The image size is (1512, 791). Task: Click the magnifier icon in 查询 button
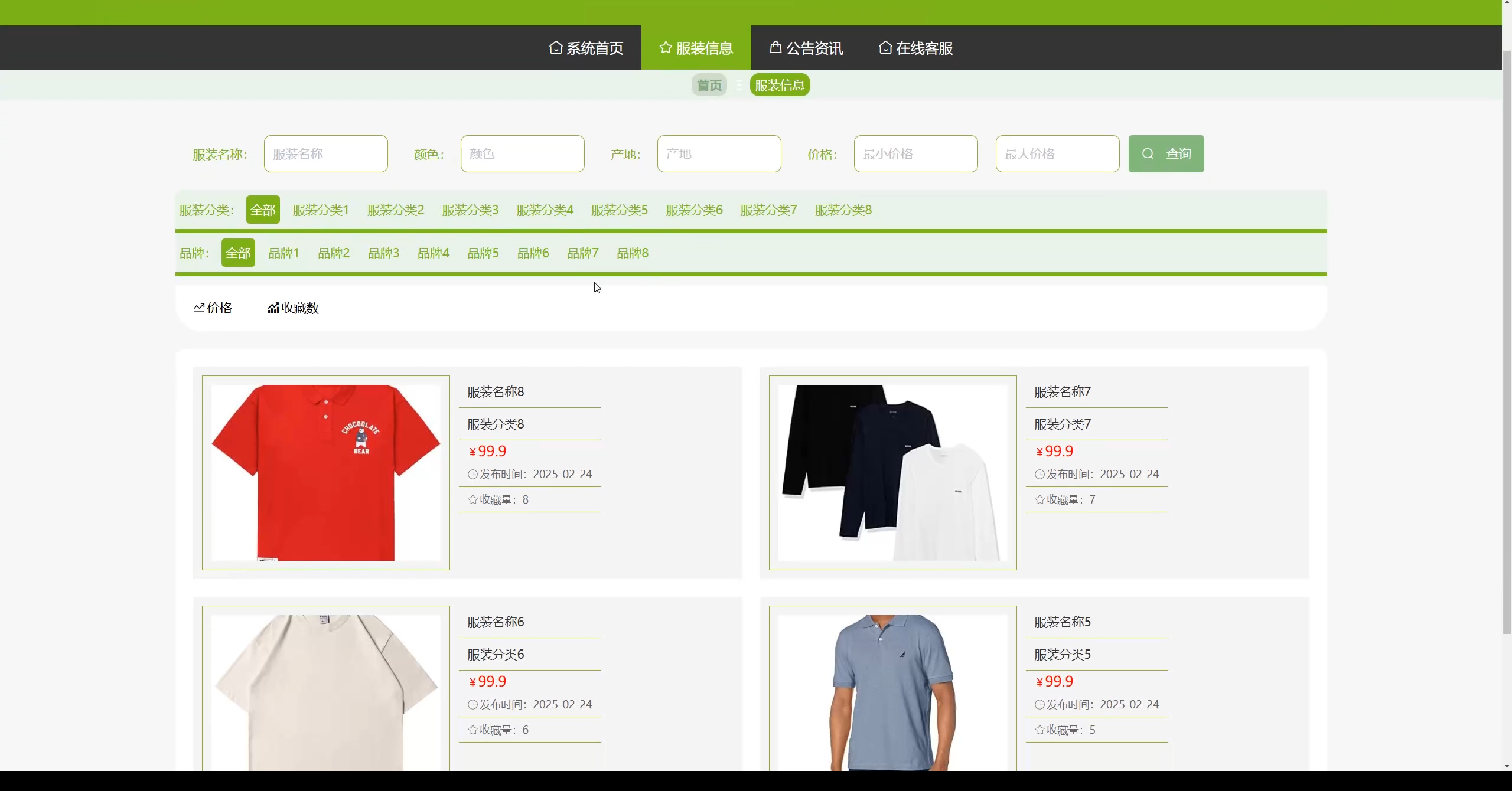[1148, 153]
